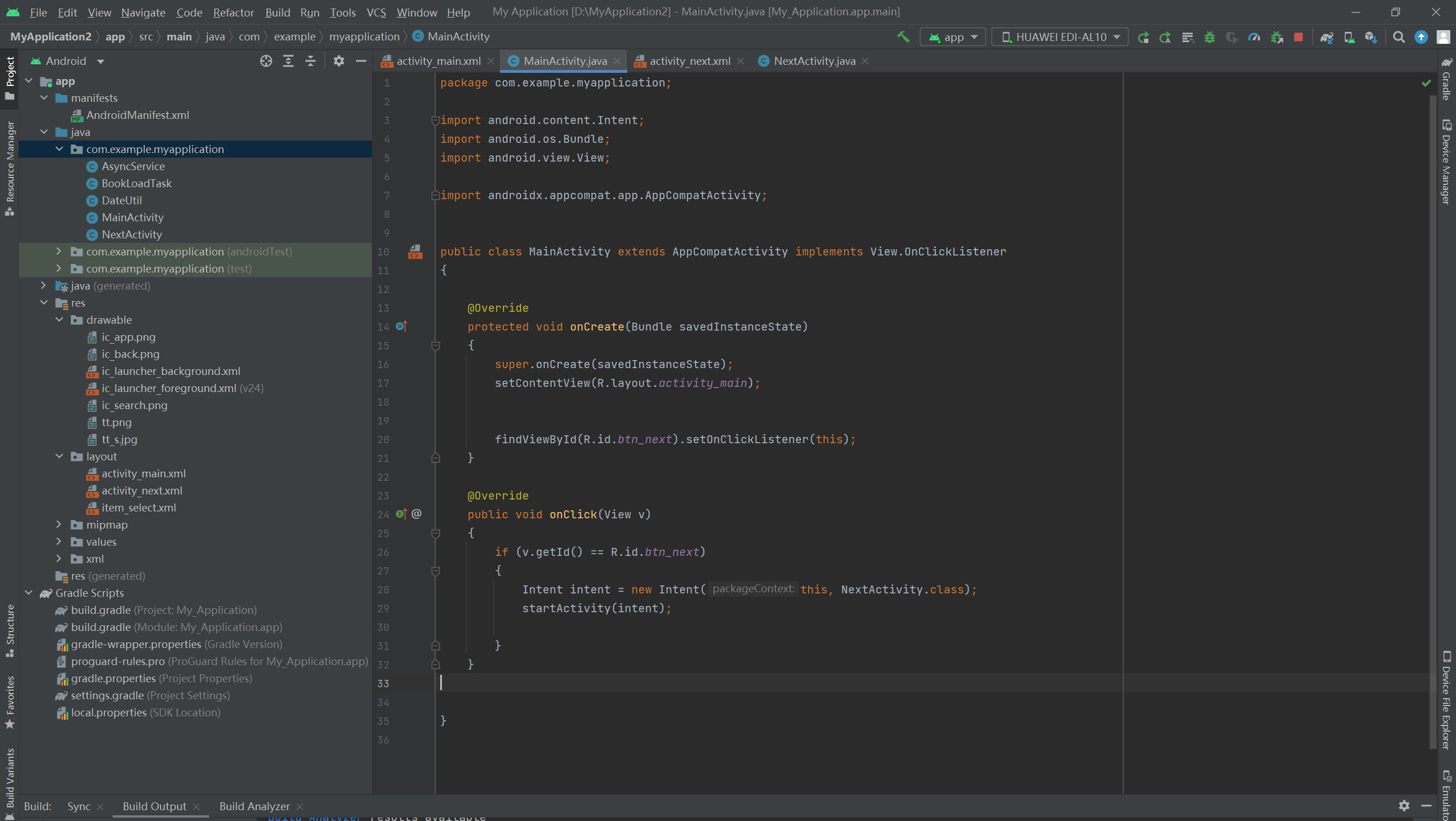The width and height of the screenshot is (1456, 821).
Task: Expand the mipmap folder
Action: (x=59, y=525)
